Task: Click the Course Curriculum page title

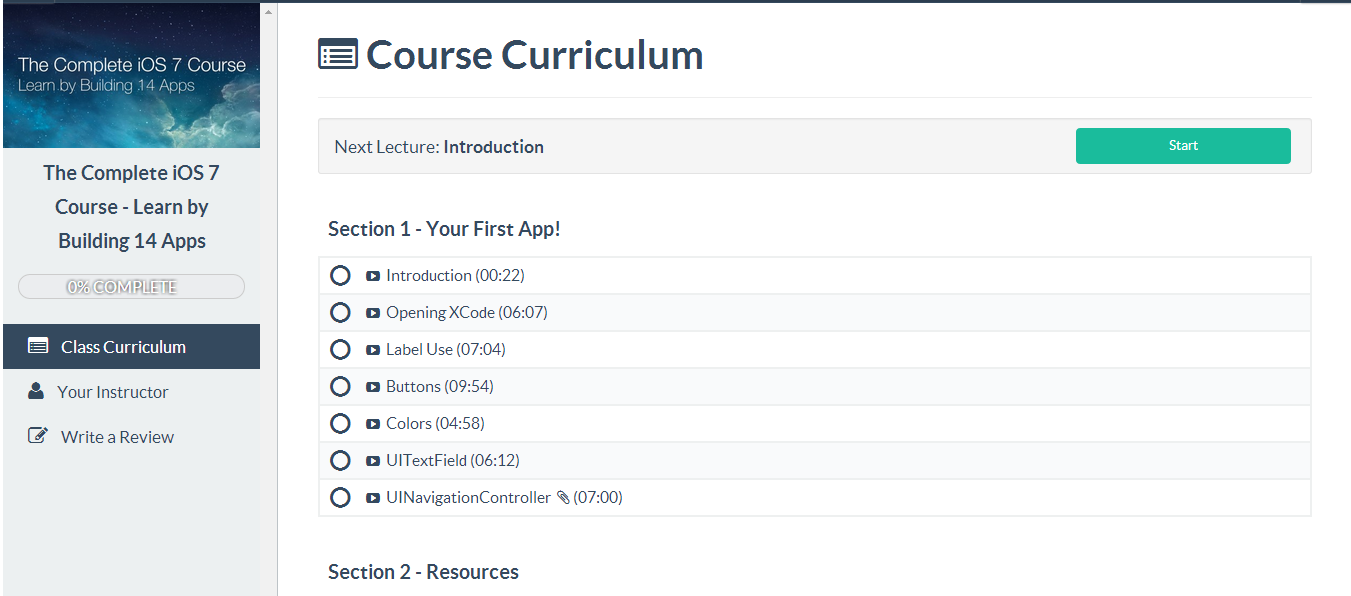Action: click(535, 55)
